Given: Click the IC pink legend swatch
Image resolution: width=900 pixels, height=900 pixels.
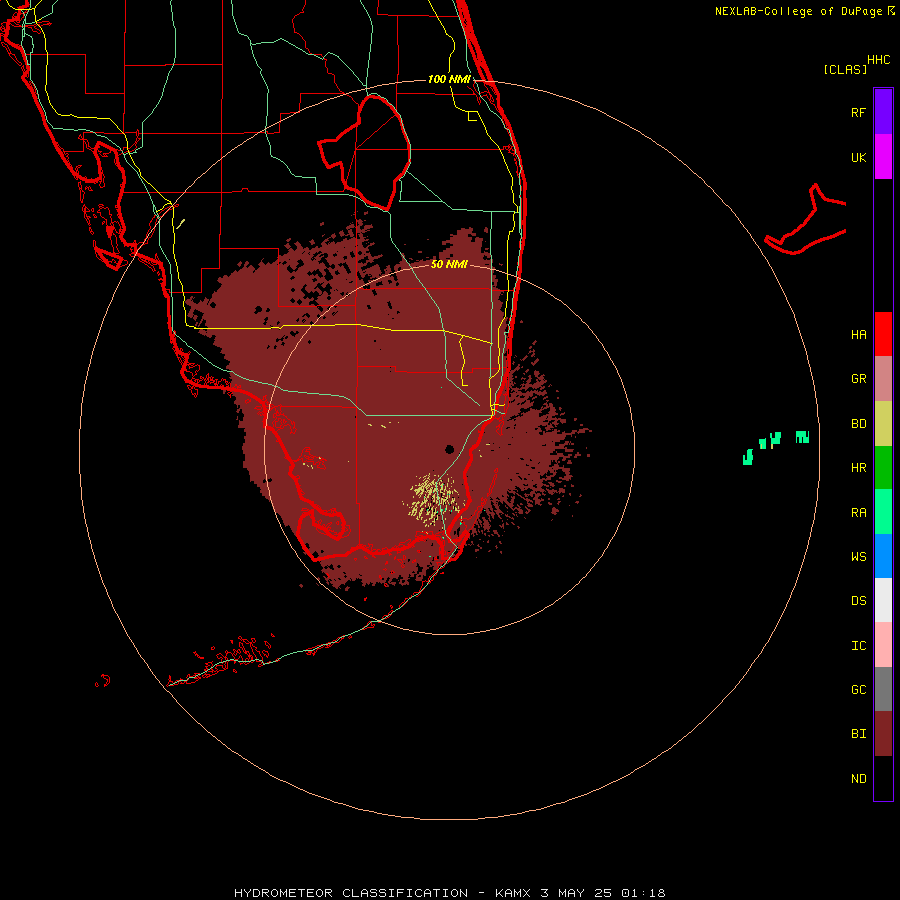Looking at the screenshot, I should [x=883, y=645].
